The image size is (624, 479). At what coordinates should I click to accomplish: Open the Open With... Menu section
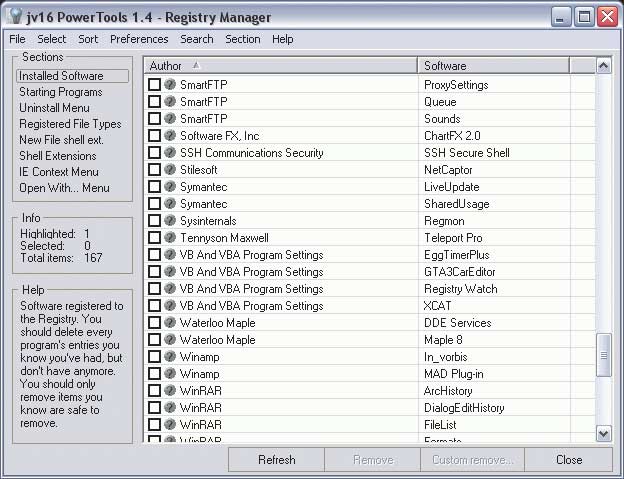[x=64, y=188]
